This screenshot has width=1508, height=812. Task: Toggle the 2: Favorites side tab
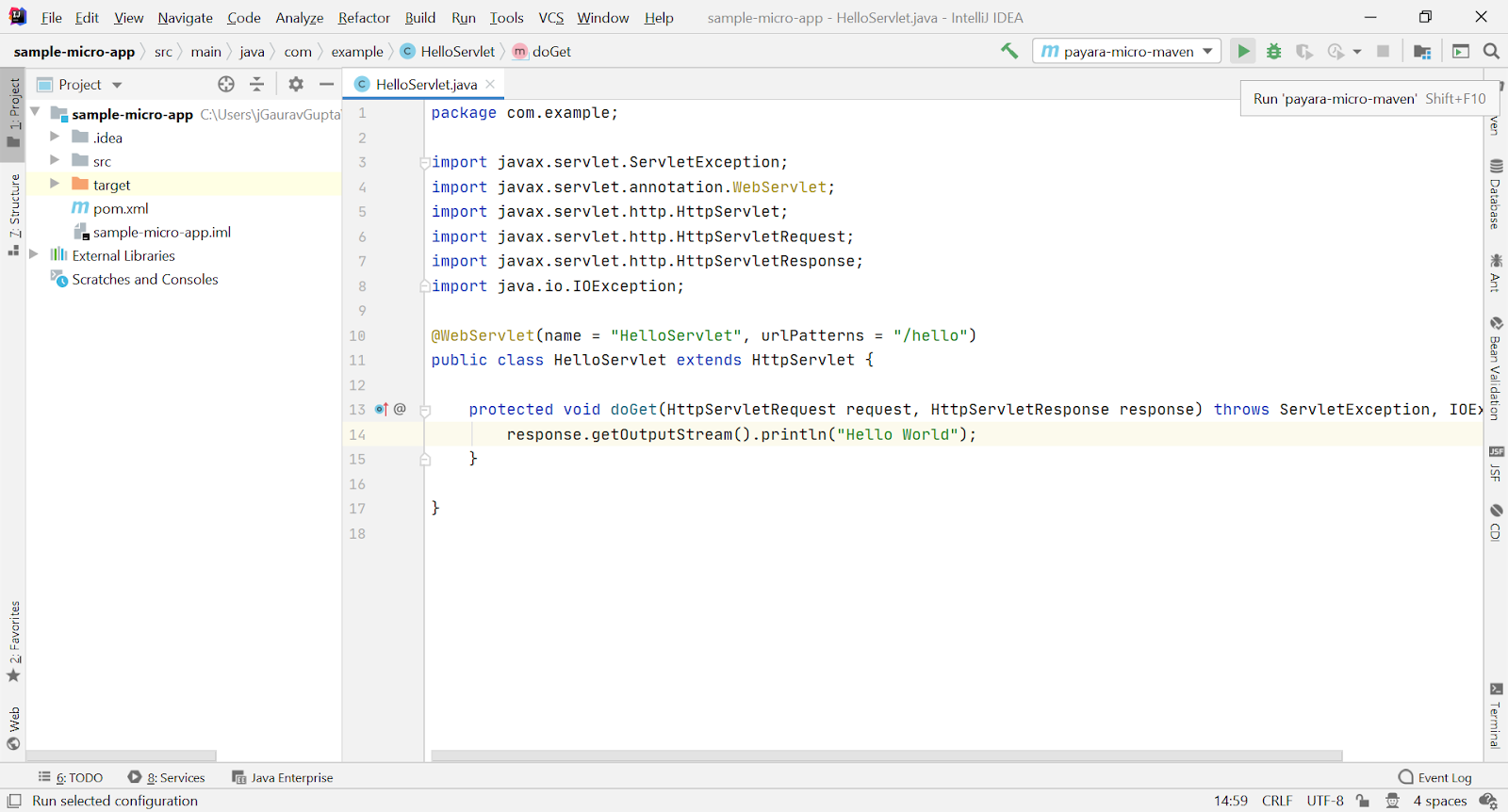coord(13,641)
